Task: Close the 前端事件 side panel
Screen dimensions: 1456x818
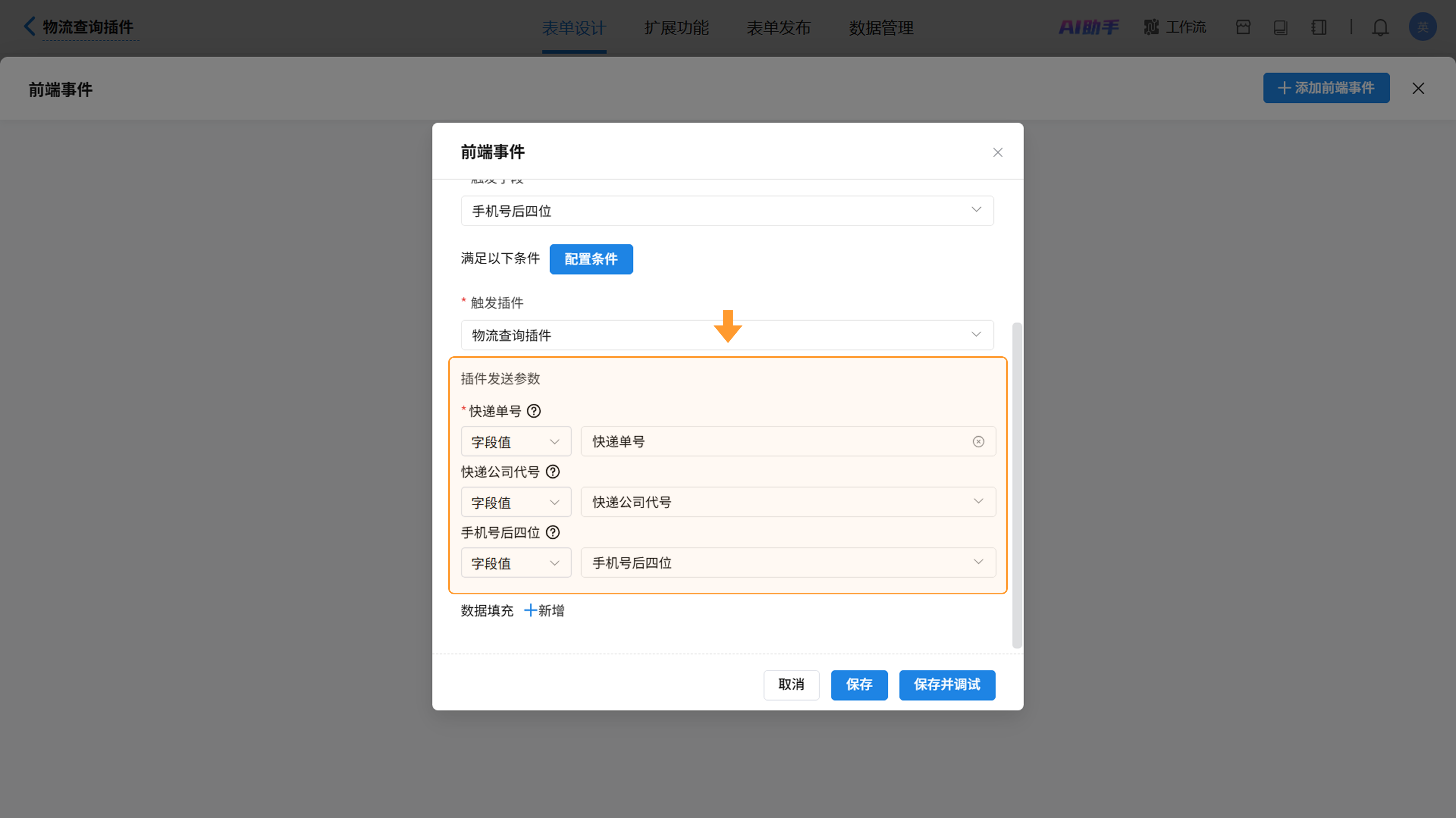Action: click(x=1418, y=88)
